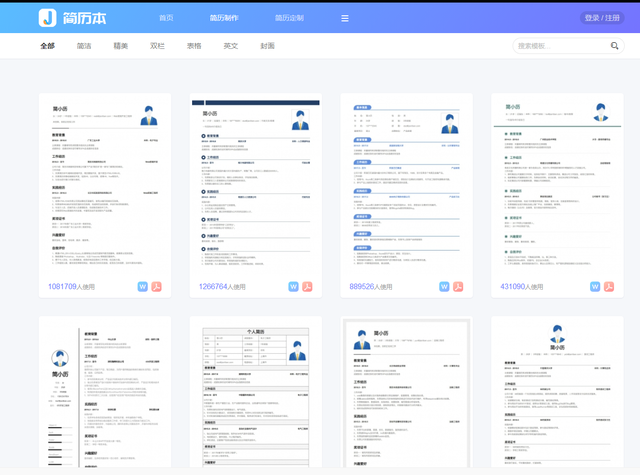Image resolution: width=640 pixels, height=475 pixels.
Task: Click the 431090人使用 usage count
Action: click(x=522, y=286)
